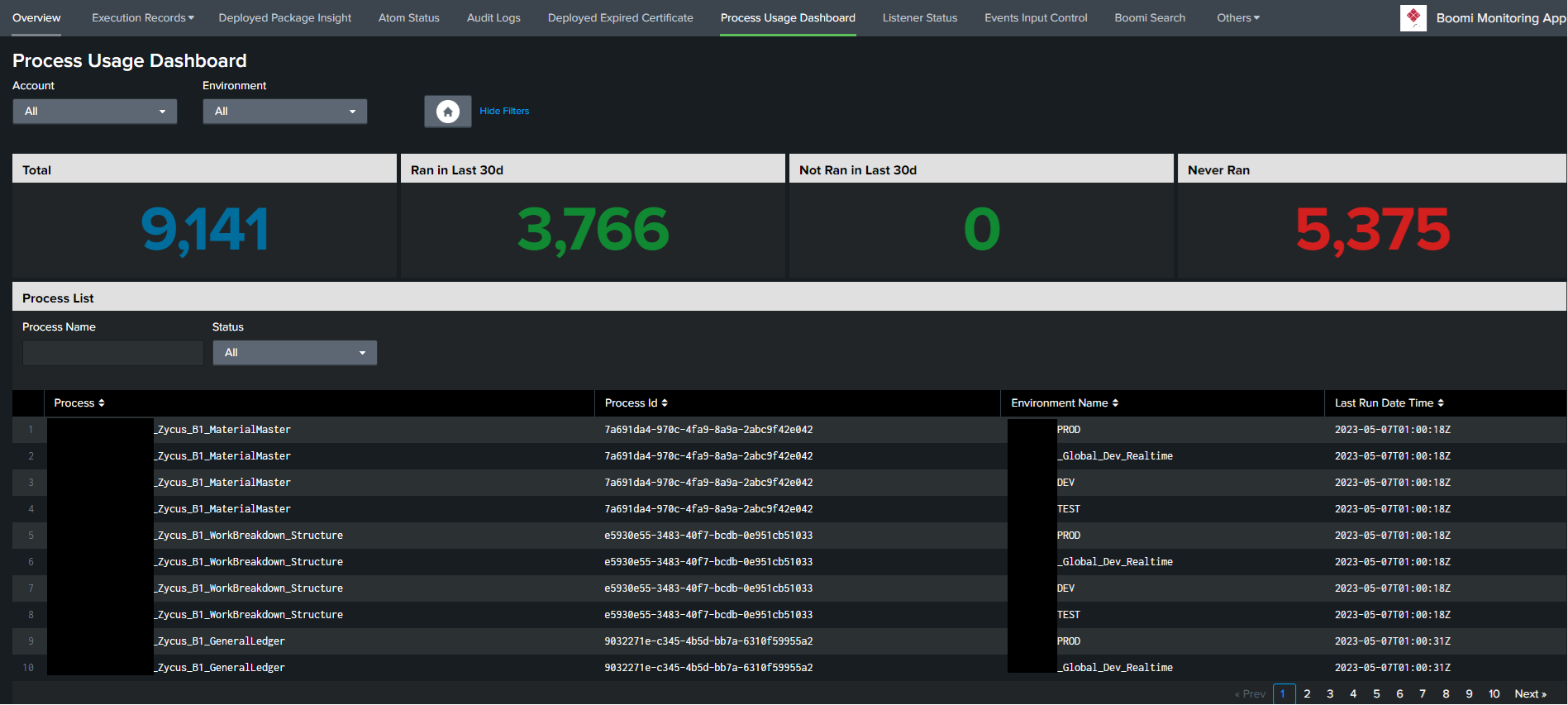Screen dimensions: 1568x705
Task: Click process id 7a691da4 in row 2
Action: point(708,456)
